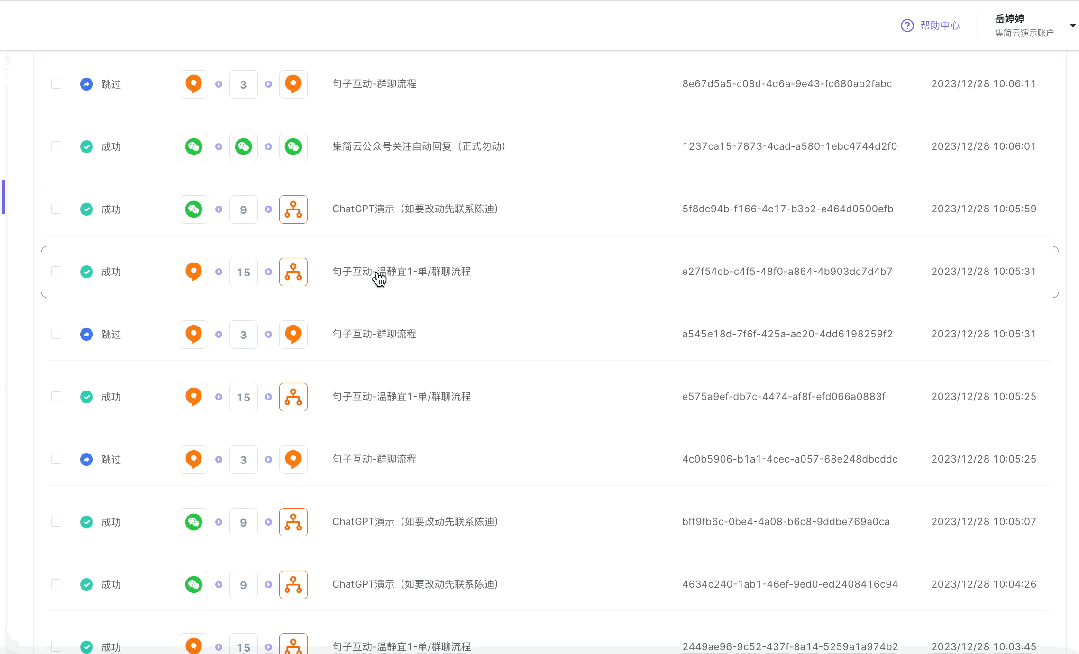Click path-branch icon of e27f54cb row

(293, 272)
